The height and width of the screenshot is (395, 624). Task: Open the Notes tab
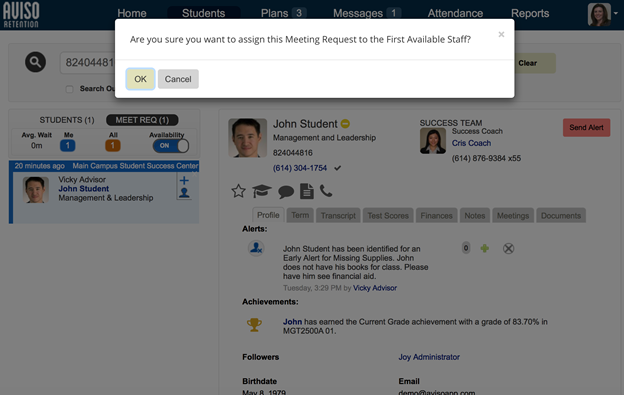pyautogui.click(x=475, y=216)
